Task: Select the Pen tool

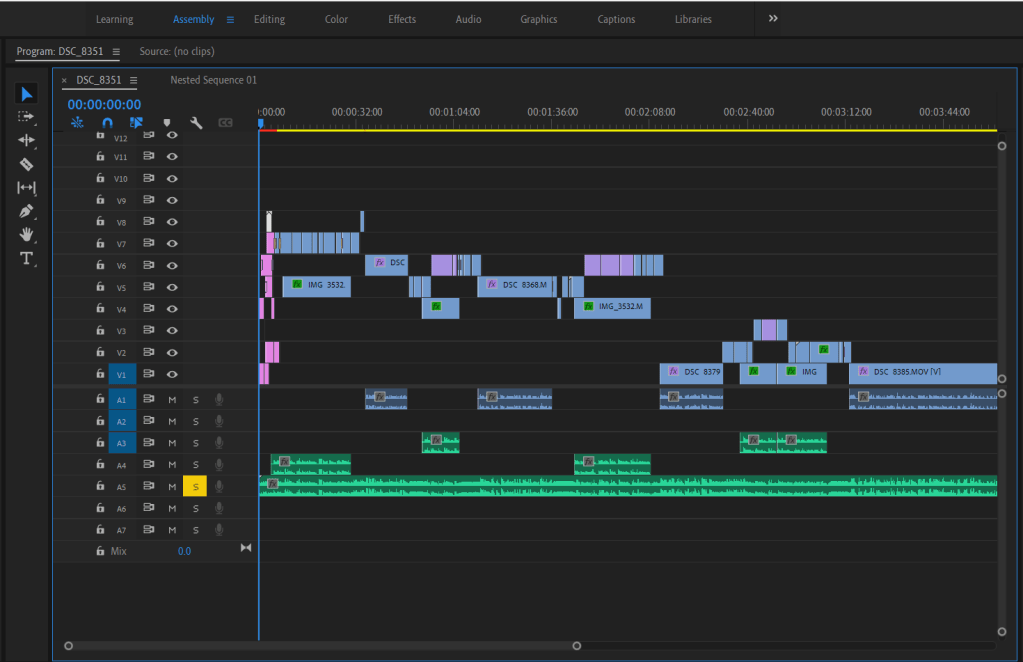Action: (x=27, y=211)
